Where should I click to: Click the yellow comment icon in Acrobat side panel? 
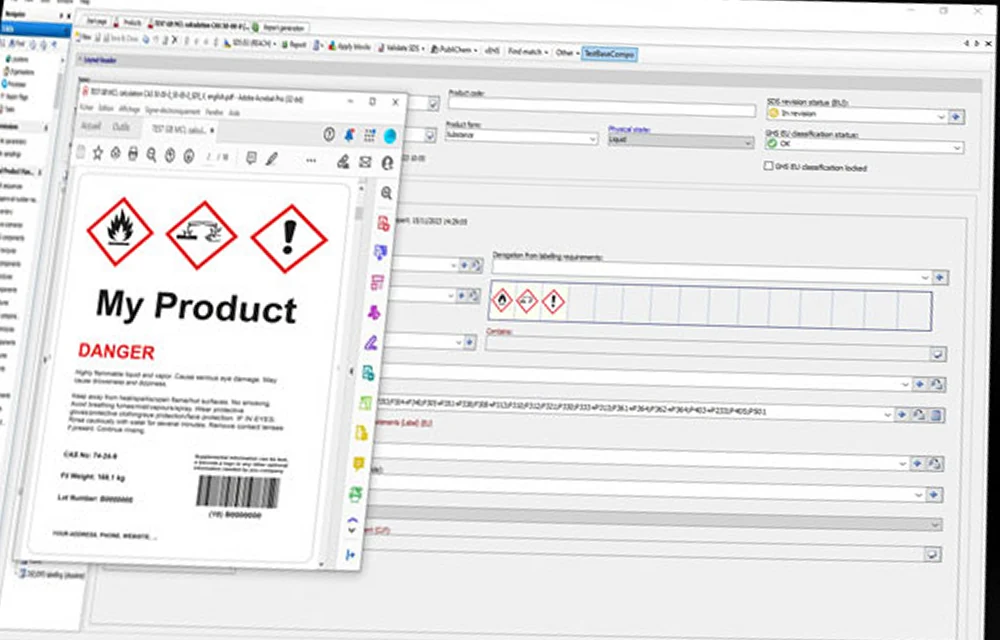[x=359, y=463]
